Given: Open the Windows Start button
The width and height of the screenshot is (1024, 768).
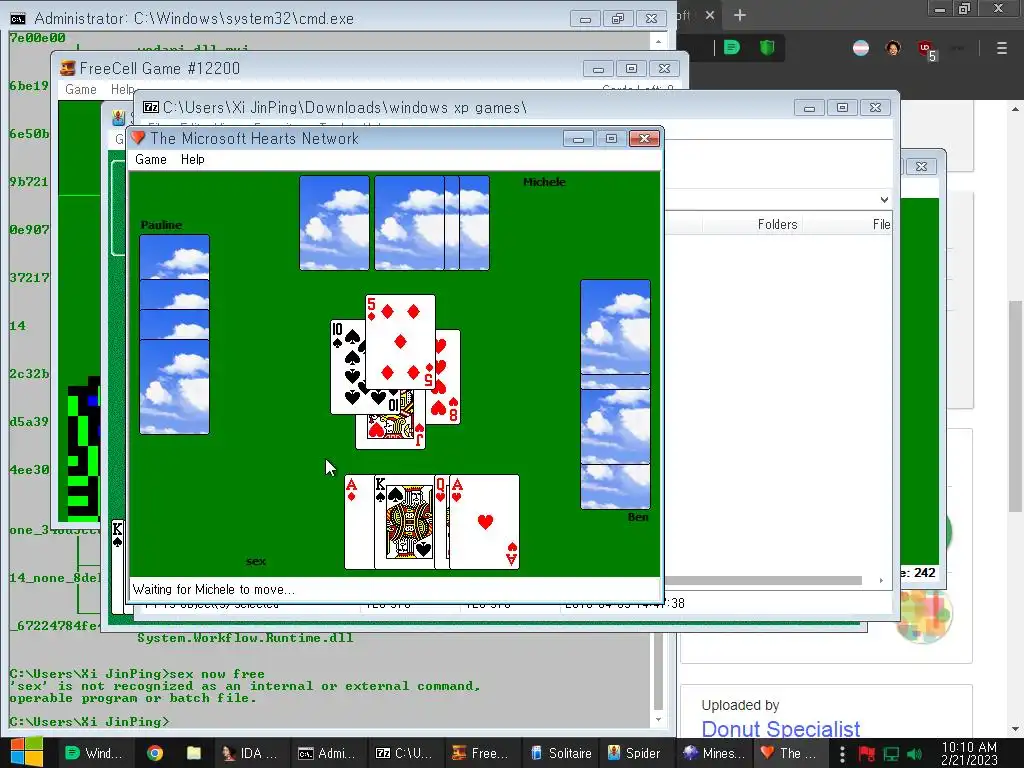Looking at the screenshot, I should tap(27, 752).
